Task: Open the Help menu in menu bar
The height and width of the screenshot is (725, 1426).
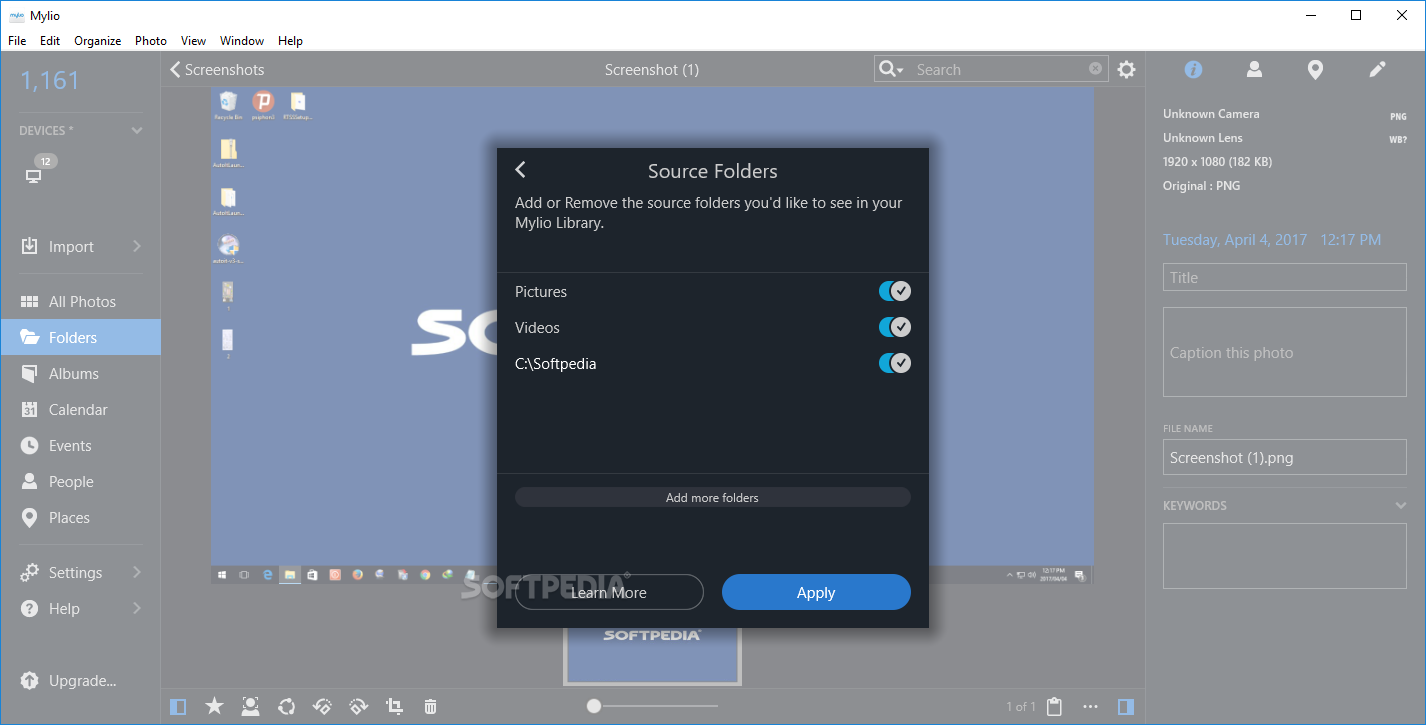Action: point(290,41)
